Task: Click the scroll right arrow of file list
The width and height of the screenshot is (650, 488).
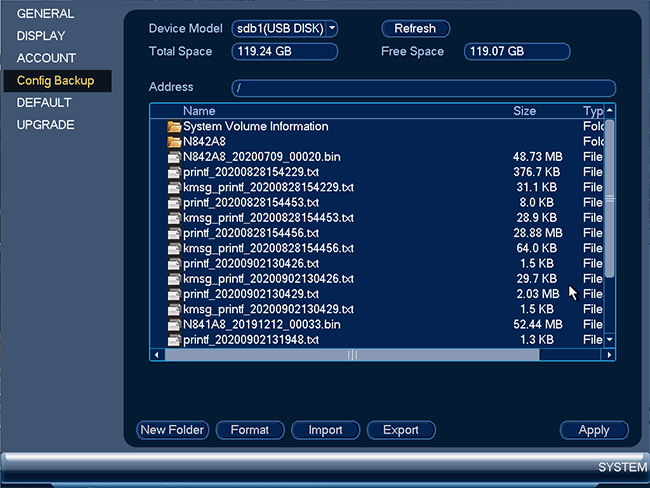Action: (x=609, y=355)
